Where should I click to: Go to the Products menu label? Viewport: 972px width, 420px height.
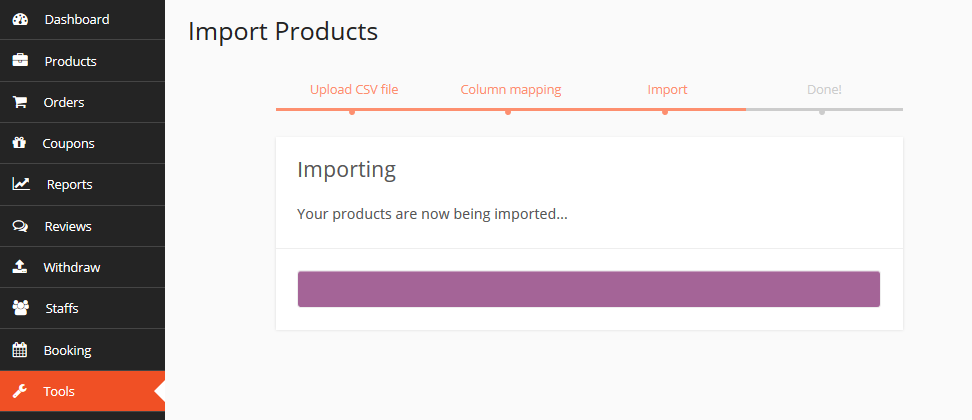(70, 61)
